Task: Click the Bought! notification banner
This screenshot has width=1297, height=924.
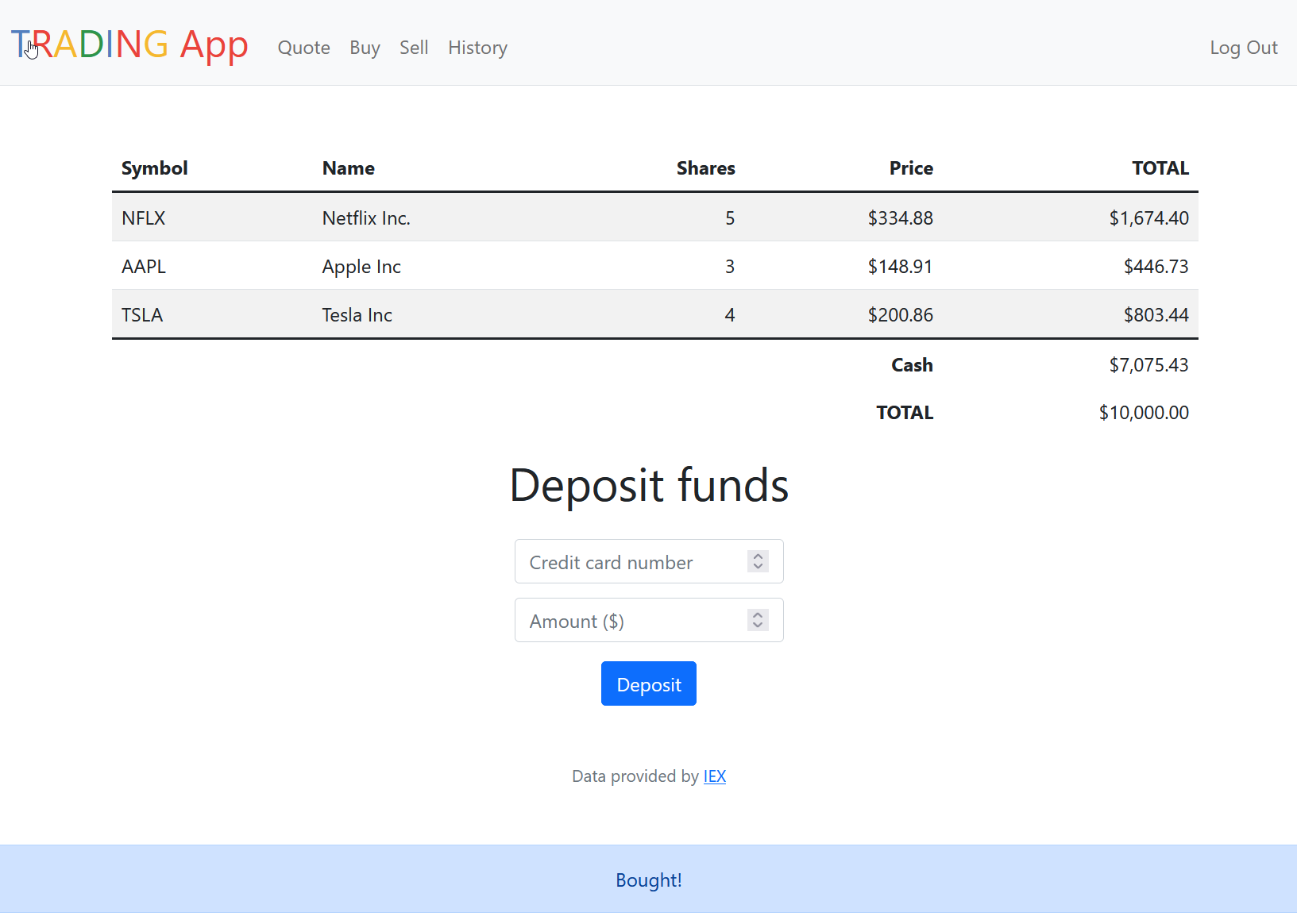Action: [648, 880]
